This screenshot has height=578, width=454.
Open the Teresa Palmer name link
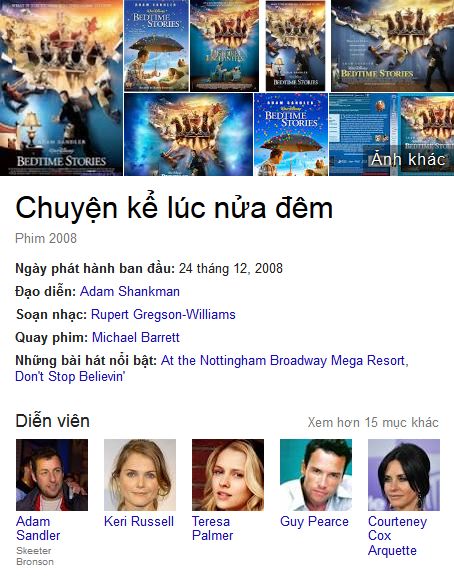pos(213,528)
